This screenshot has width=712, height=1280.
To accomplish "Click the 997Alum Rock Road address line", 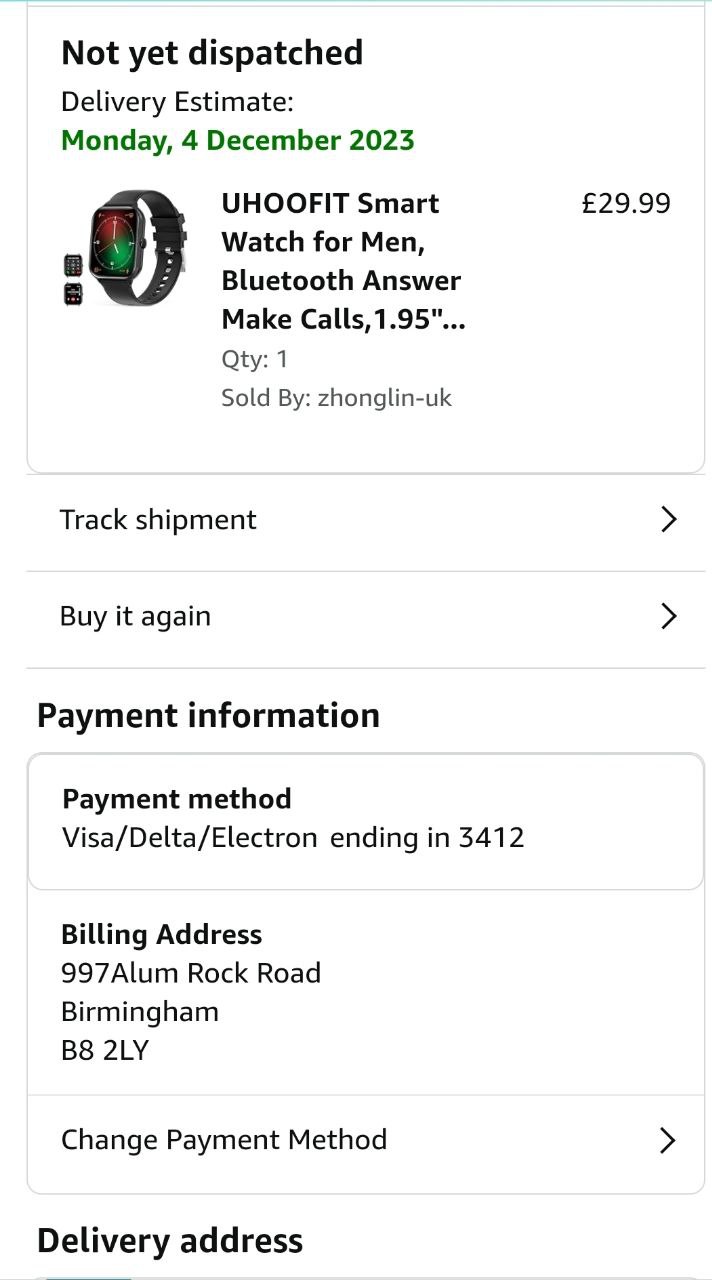I will click(191, 973).
